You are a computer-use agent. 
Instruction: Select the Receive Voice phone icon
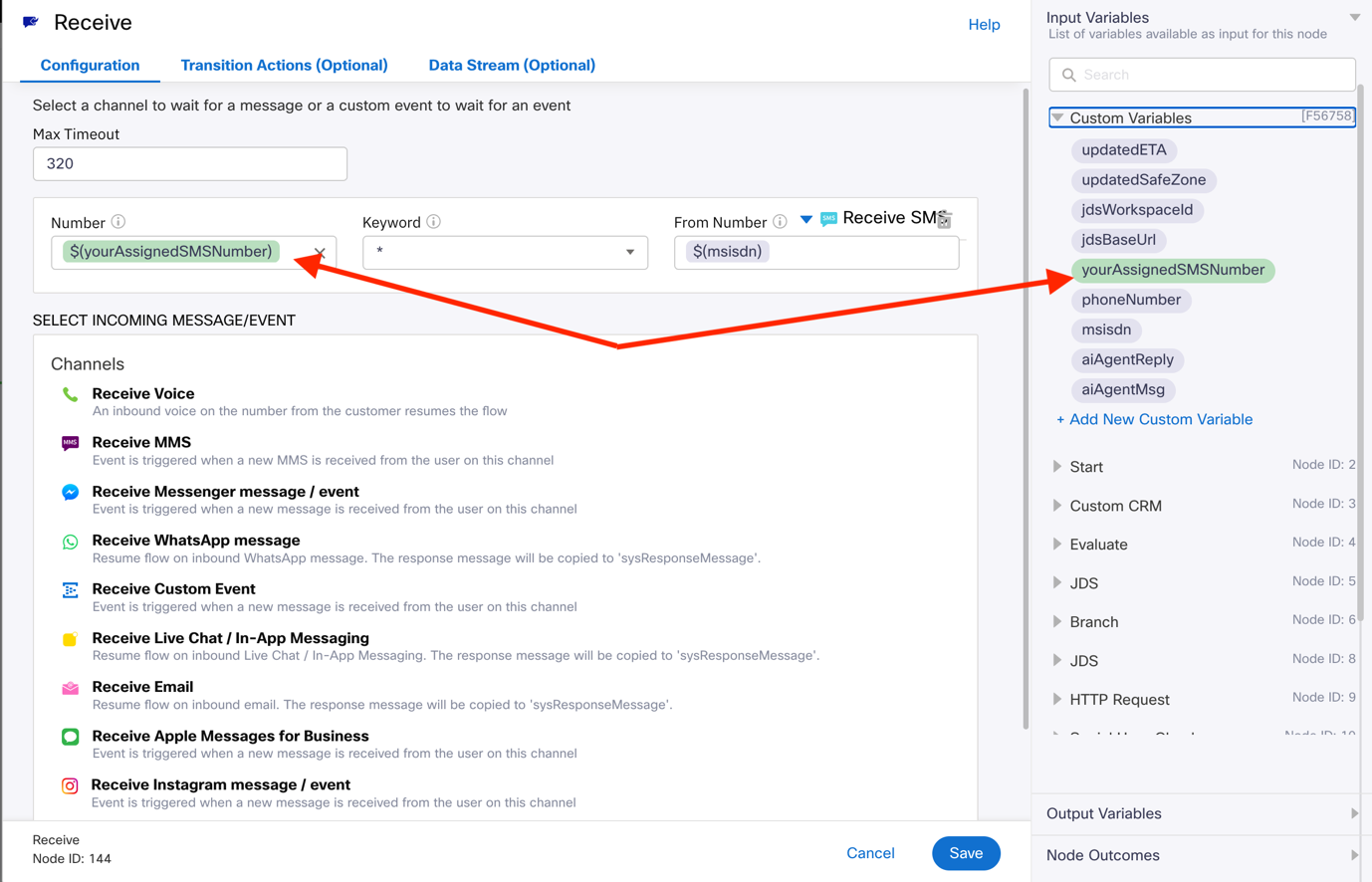point(70,395)
